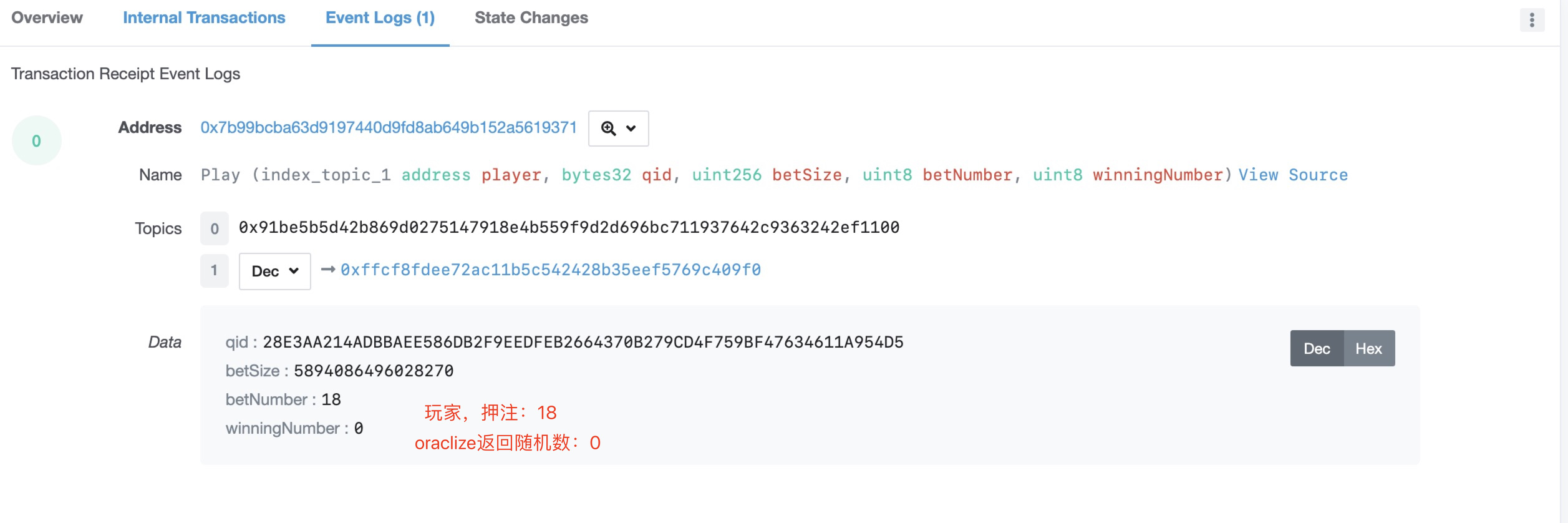
Task: Click the magnifier zoom icon beside address
Action: (x=608, y=129)
